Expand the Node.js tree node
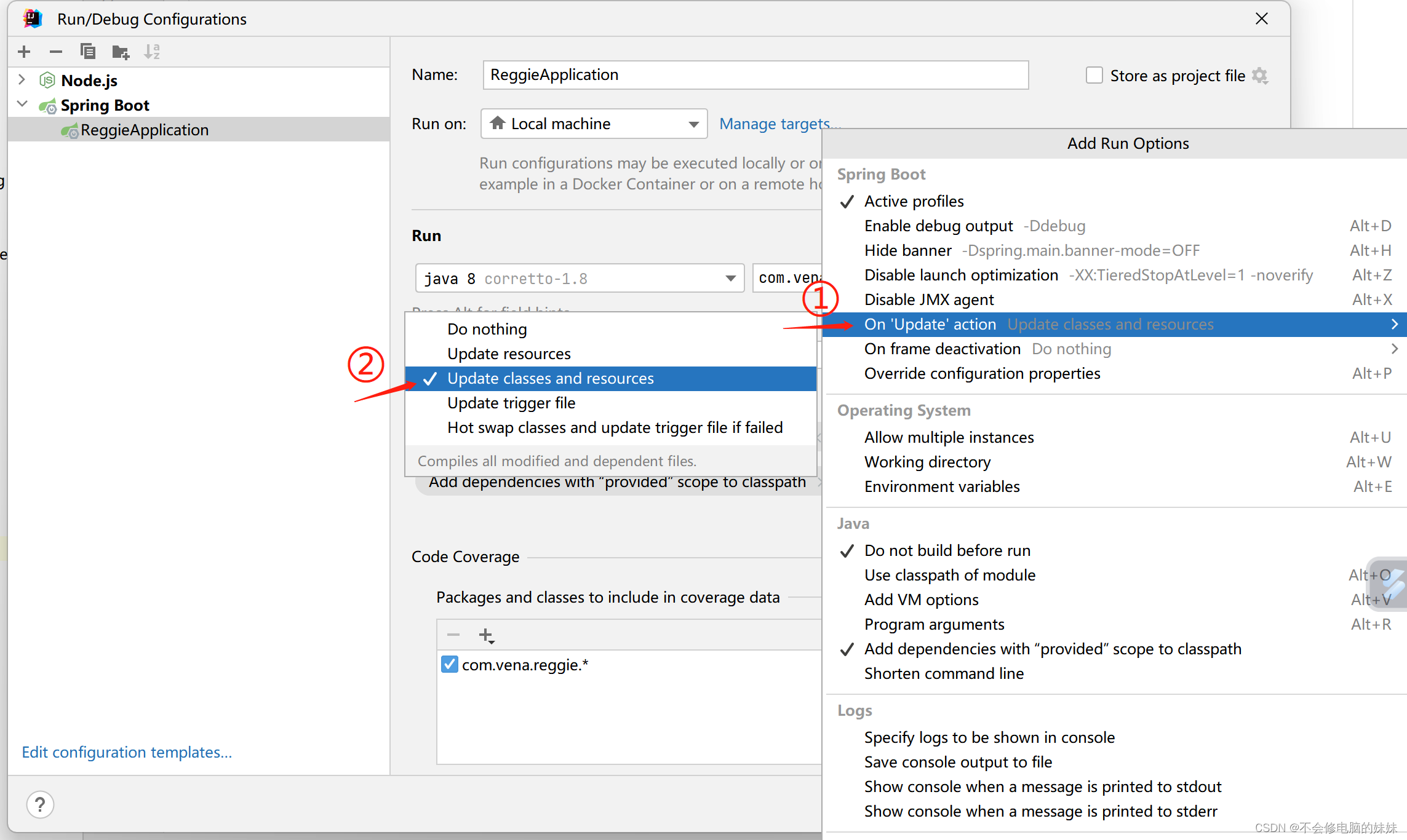 (x=22, y=80)
